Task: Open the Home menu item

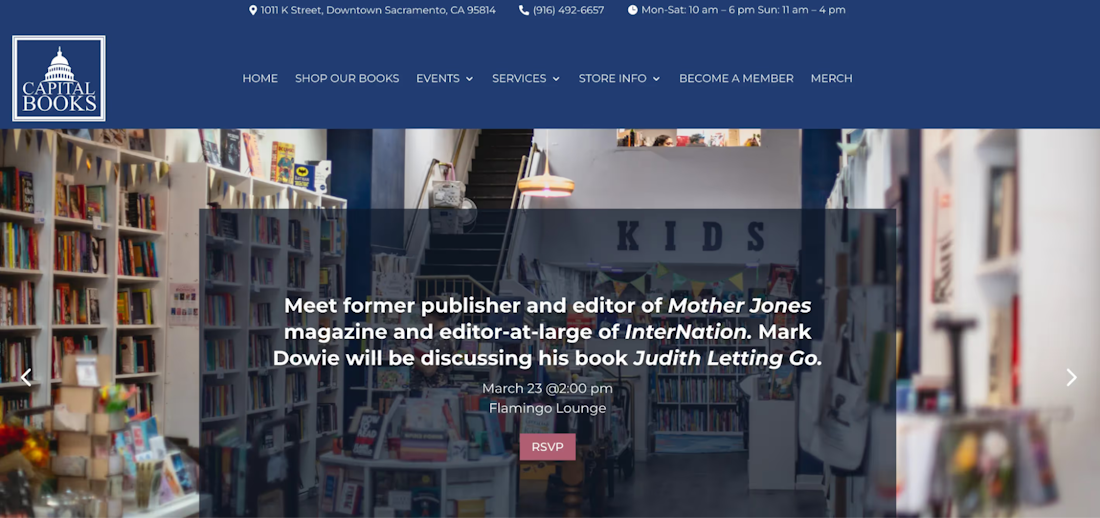Action: [260, 79]
